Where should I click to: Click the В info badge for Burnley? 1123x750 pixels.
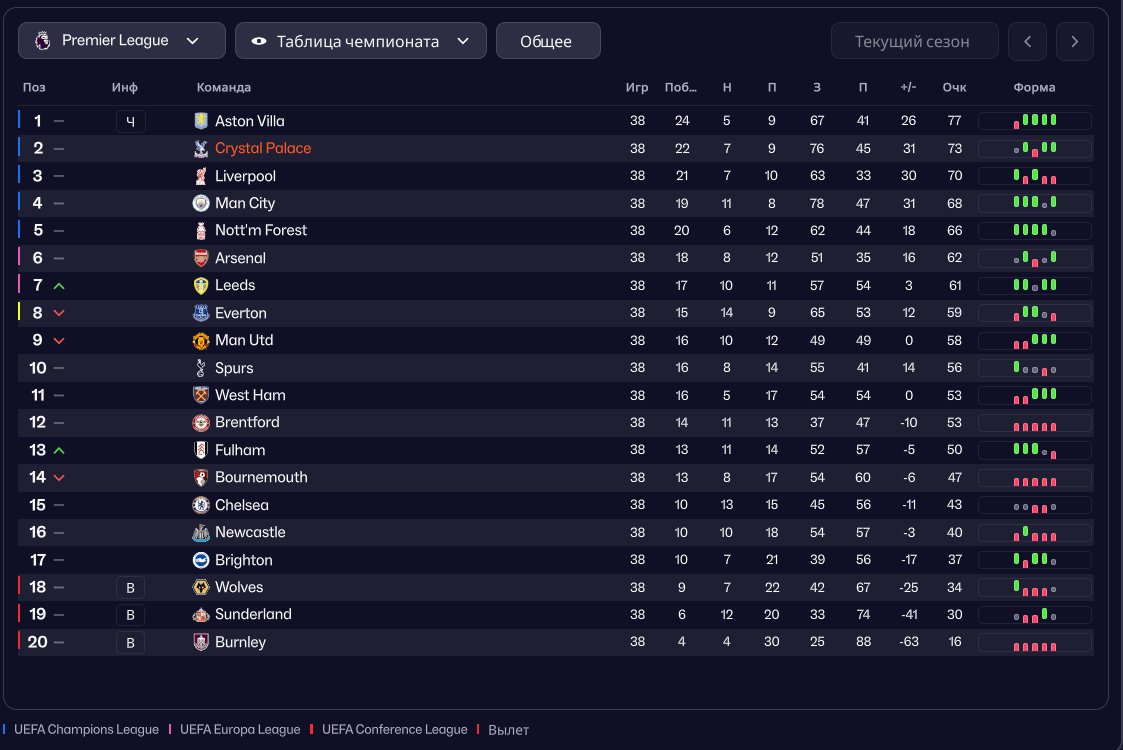(x=130, y=643)
